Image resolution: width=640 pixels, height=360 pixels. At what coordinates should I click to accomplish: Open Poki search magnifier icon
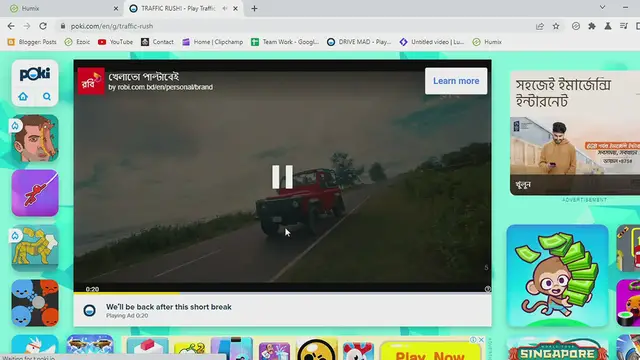point(47,96)
